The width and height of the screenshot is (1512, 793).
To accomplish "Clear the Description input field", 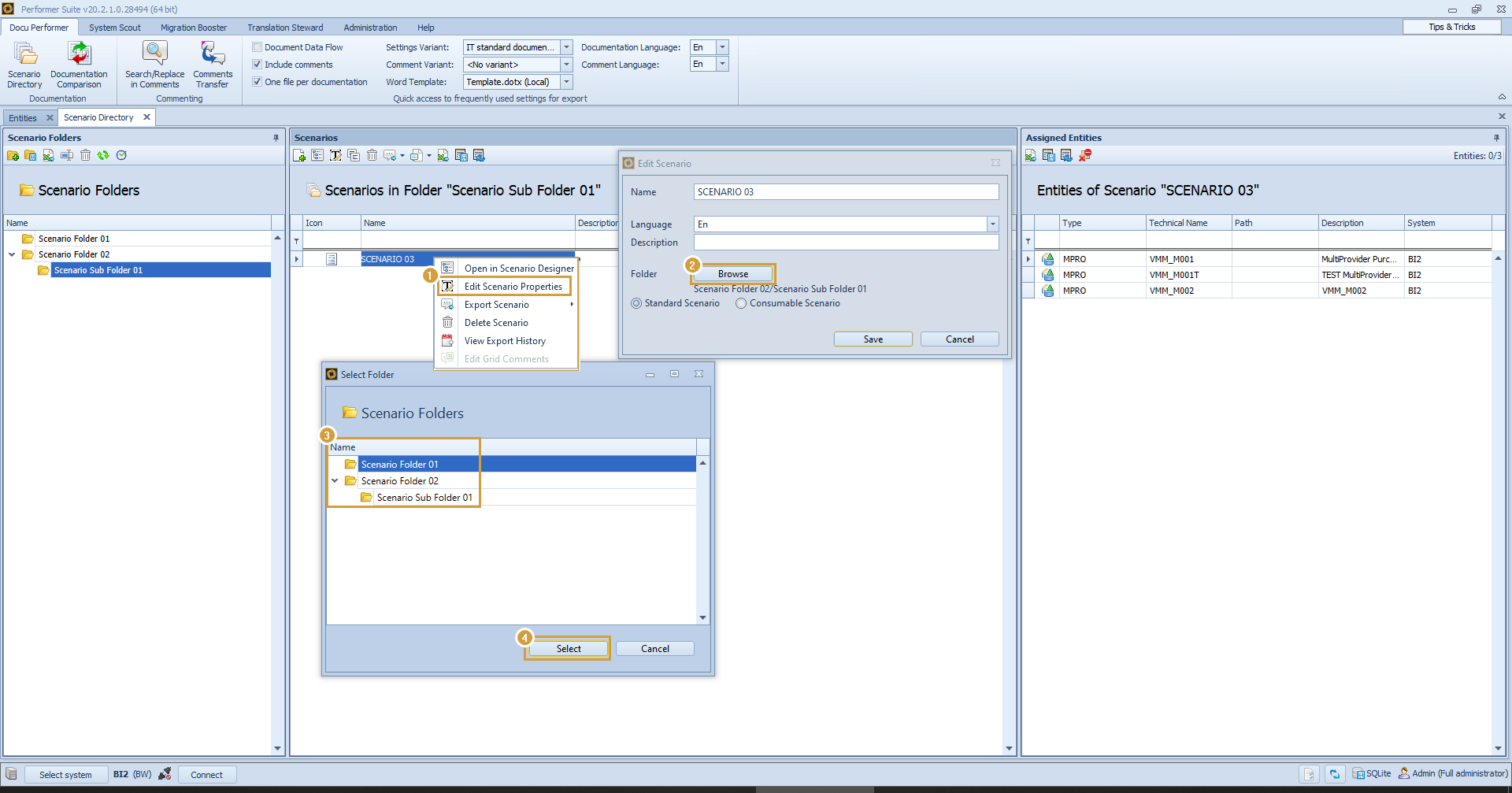I will [x=845, y=242].
